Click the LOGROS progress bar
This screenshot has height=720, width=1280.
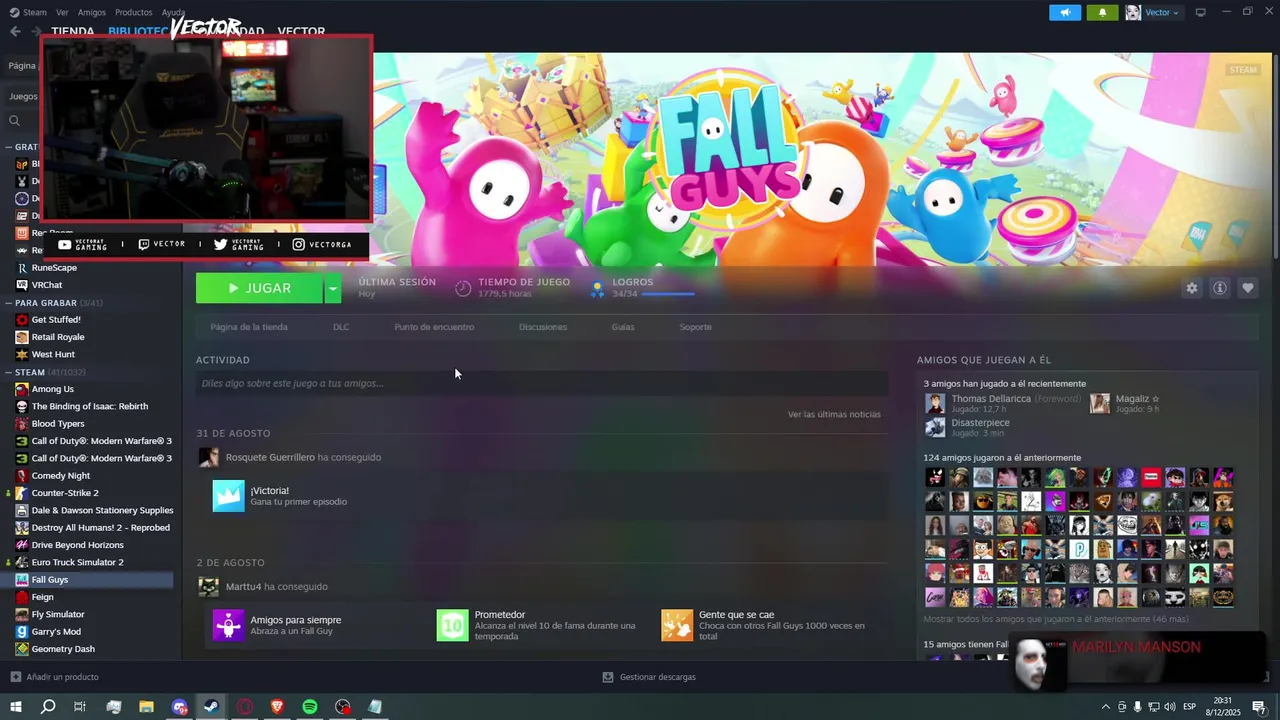pyautogui.click(x=668, y=294)
